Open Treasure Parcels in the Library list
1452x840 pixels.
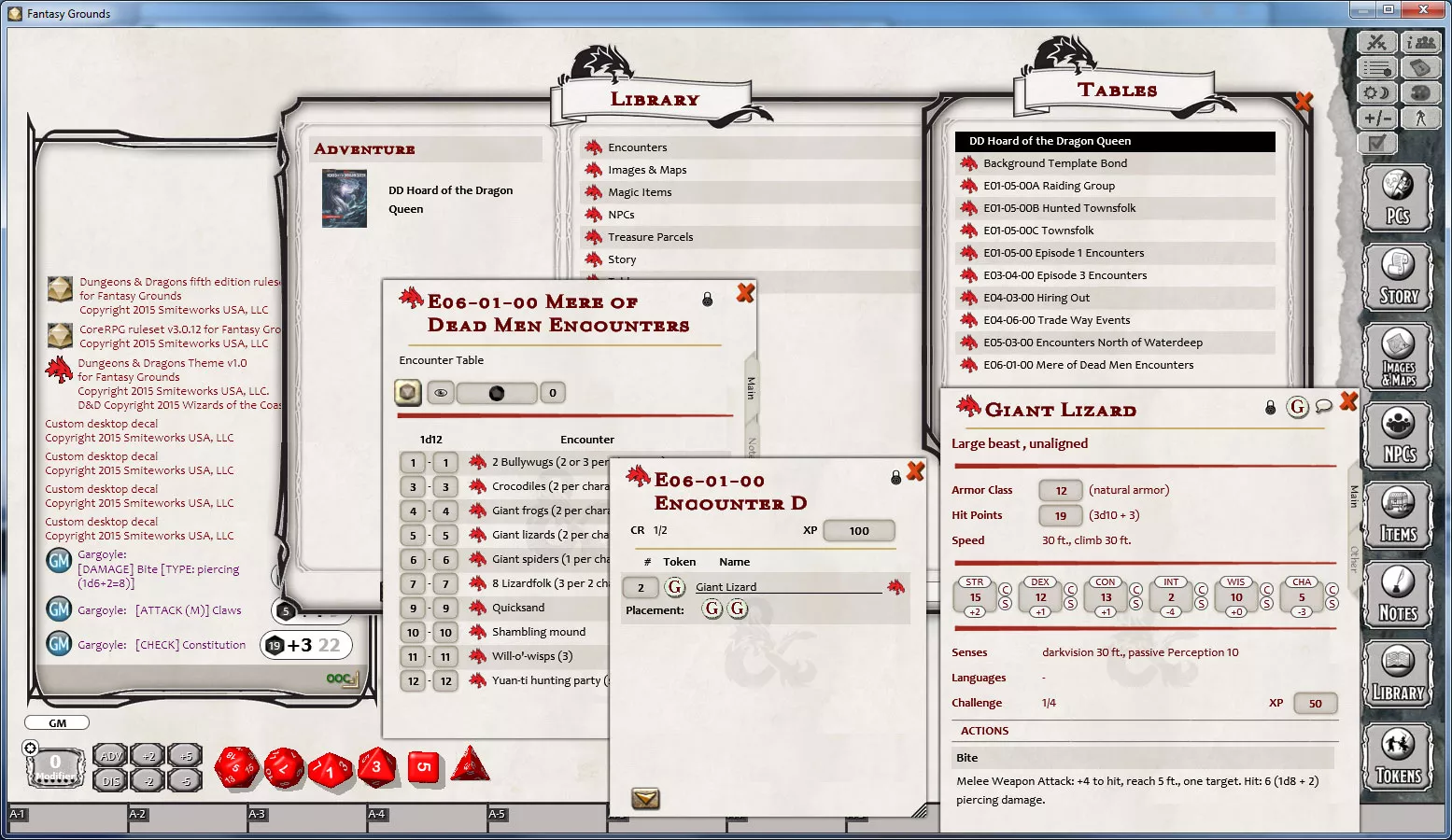tap(651, 237)
